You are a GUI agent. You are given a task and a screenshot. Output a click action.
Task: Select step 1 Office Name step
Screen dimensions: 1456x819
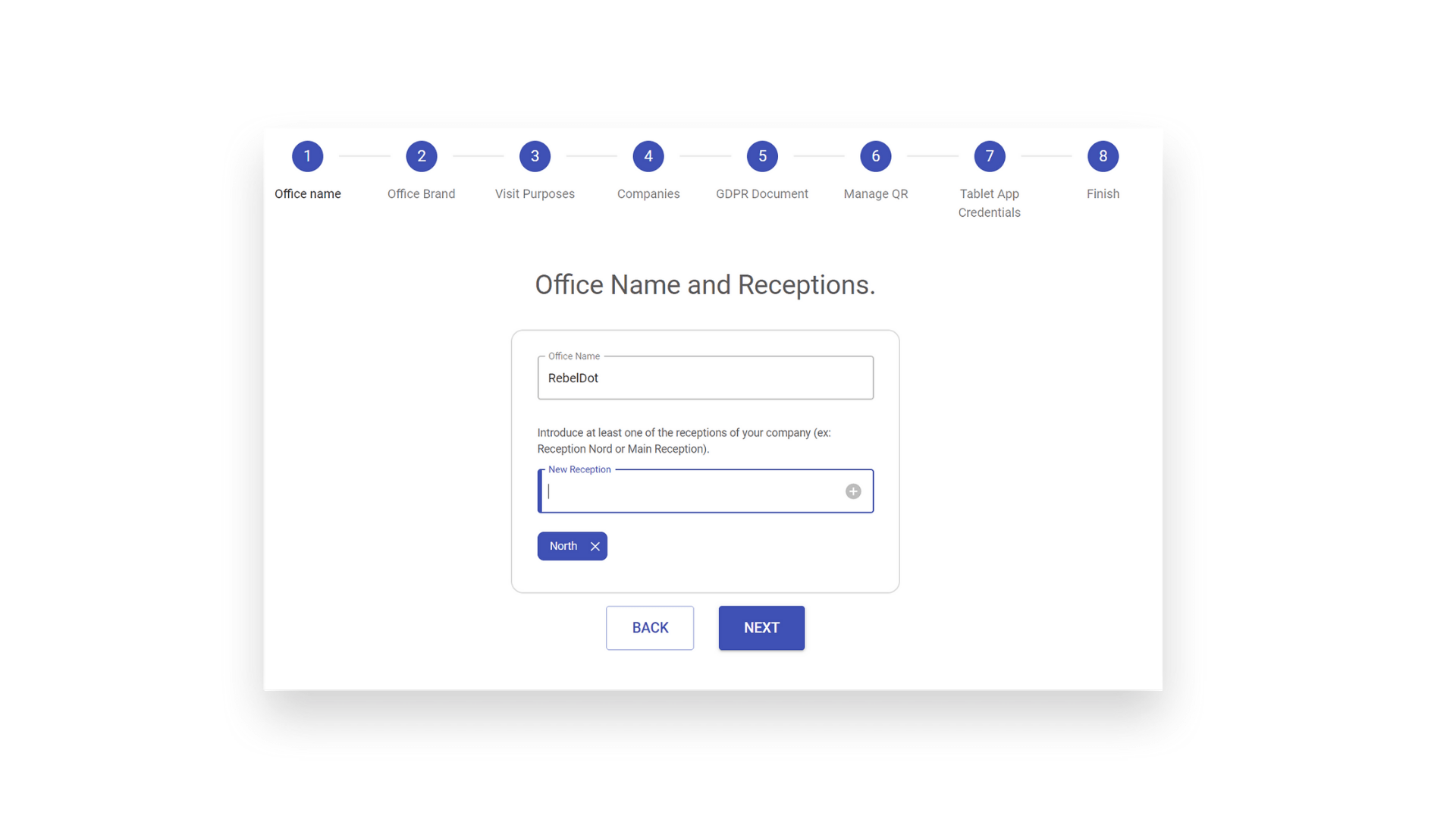coord(307,155)
